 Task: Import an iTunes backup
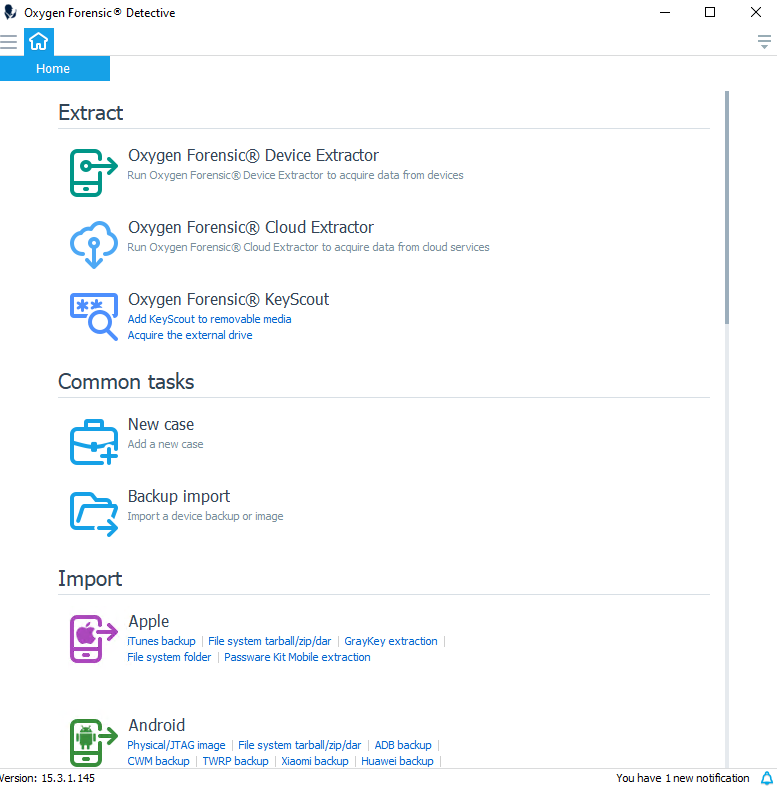click(x=161, y=641)
